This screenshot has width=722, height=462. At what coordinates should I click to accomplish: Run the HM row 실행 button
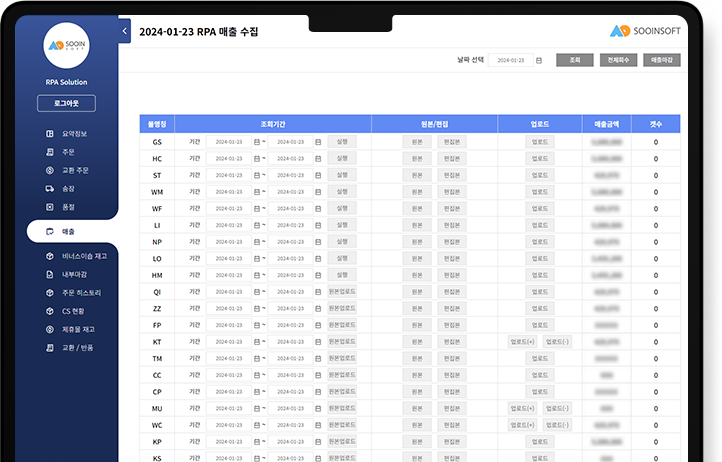click(342, 275)
